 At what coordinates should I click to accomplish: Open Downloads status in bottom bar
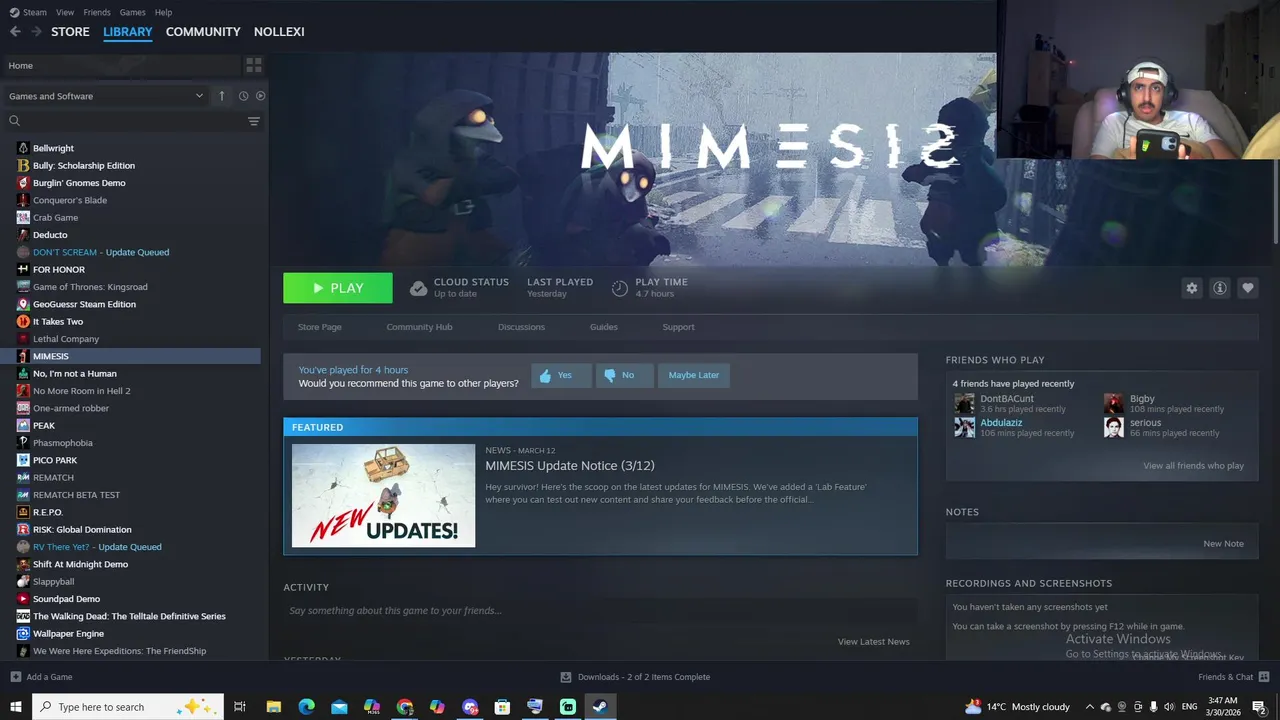(635, 677)
